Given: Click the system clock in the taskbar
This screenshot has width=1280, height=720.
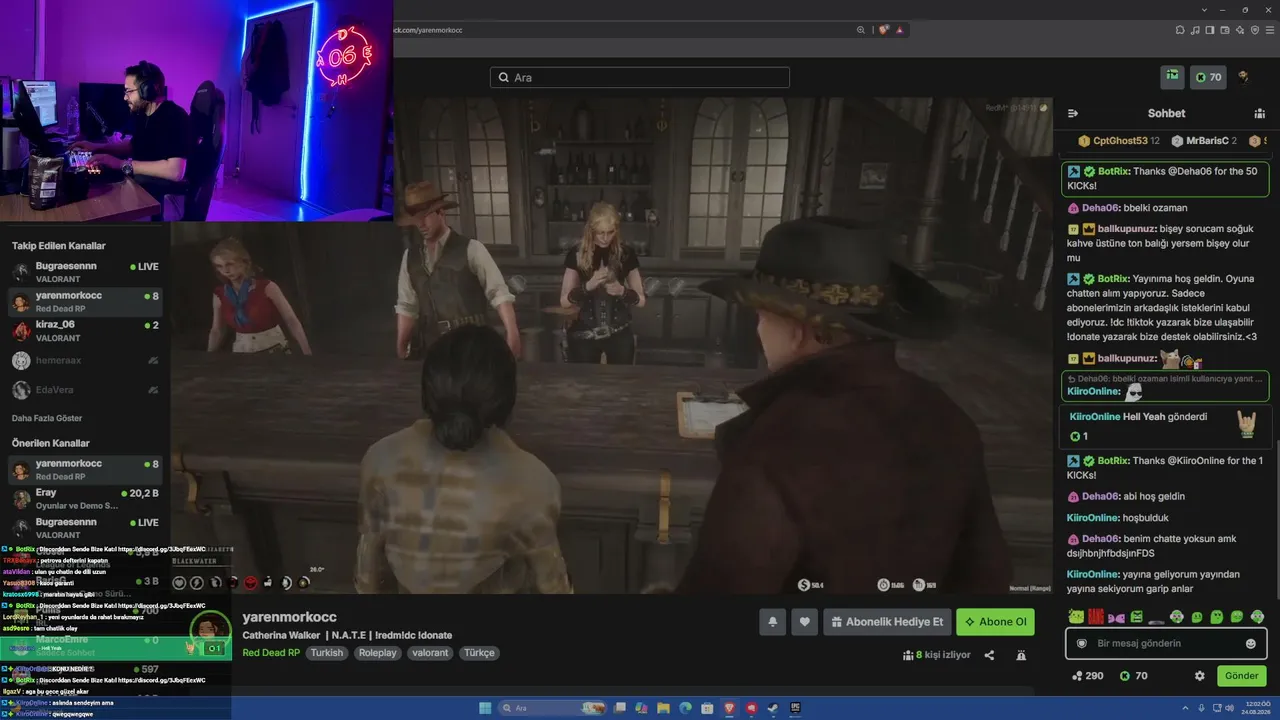Looking at the screenshot, I should point(1255,708).
